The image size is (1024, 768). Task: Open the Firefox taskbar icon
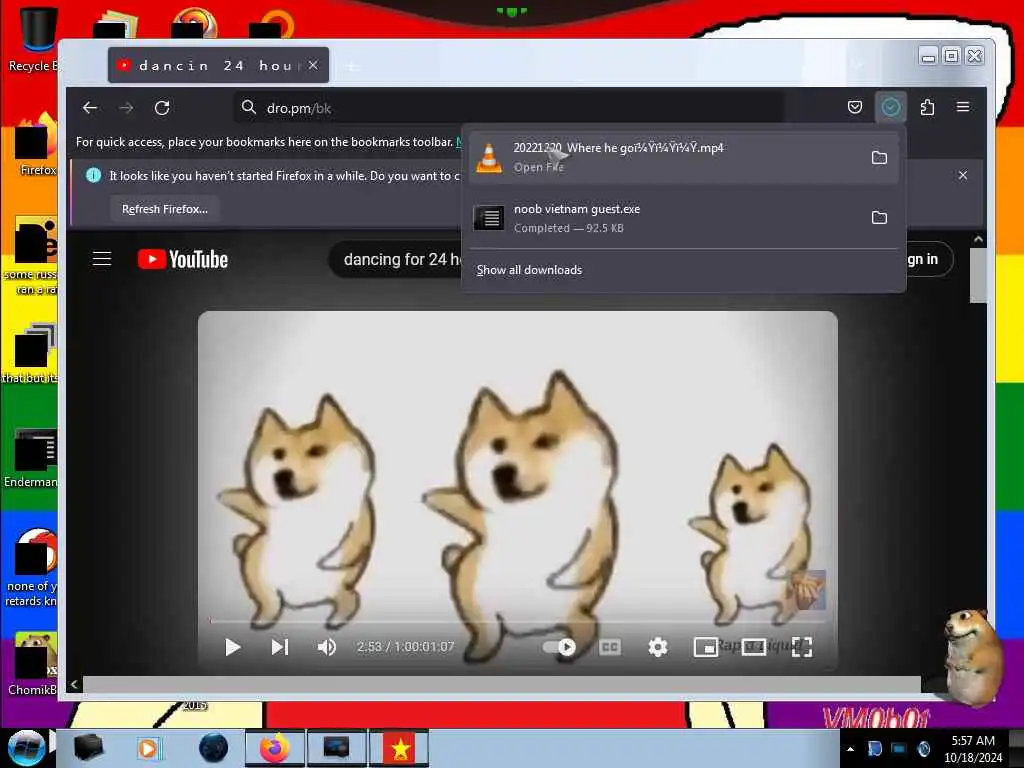(275, 748)
